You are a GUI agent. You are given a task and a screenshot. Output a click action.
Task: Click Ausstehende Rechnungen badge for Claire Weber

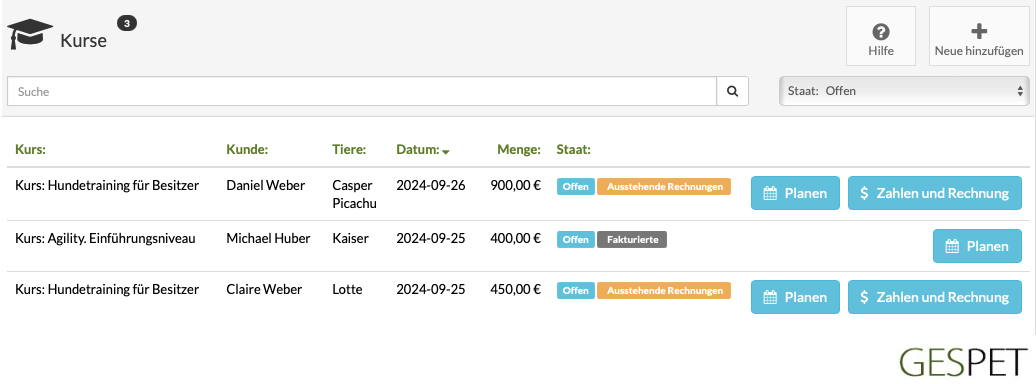664,291
